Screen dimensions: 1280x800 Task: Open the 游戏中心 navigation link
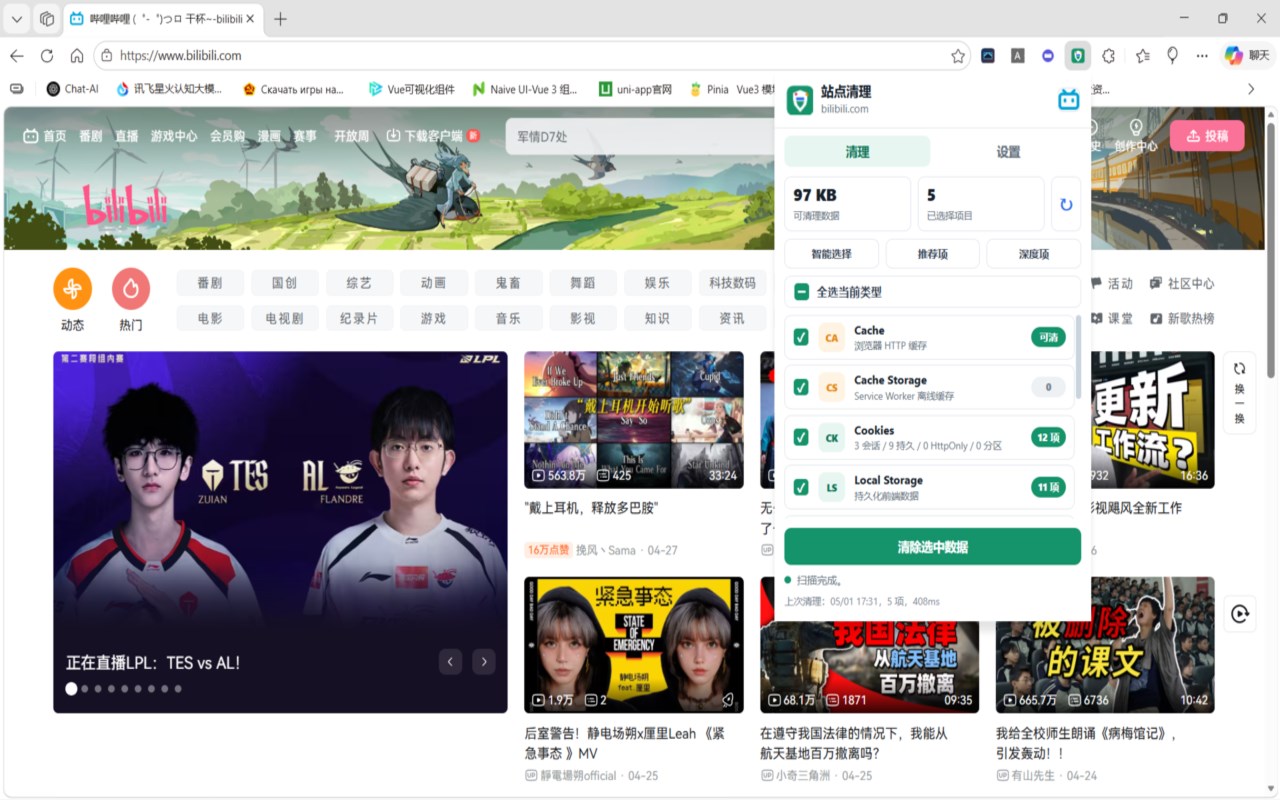pos(174,136)
